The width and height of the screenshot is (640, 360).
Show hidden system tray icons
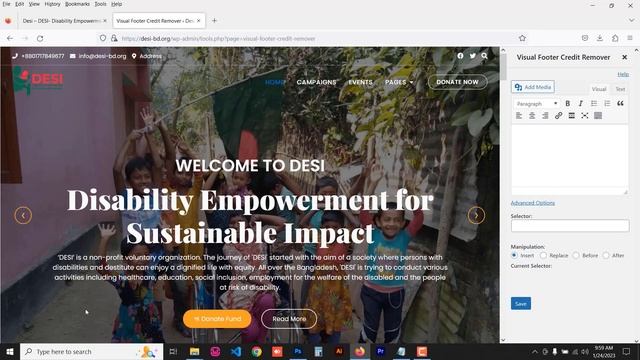point(535,351)
